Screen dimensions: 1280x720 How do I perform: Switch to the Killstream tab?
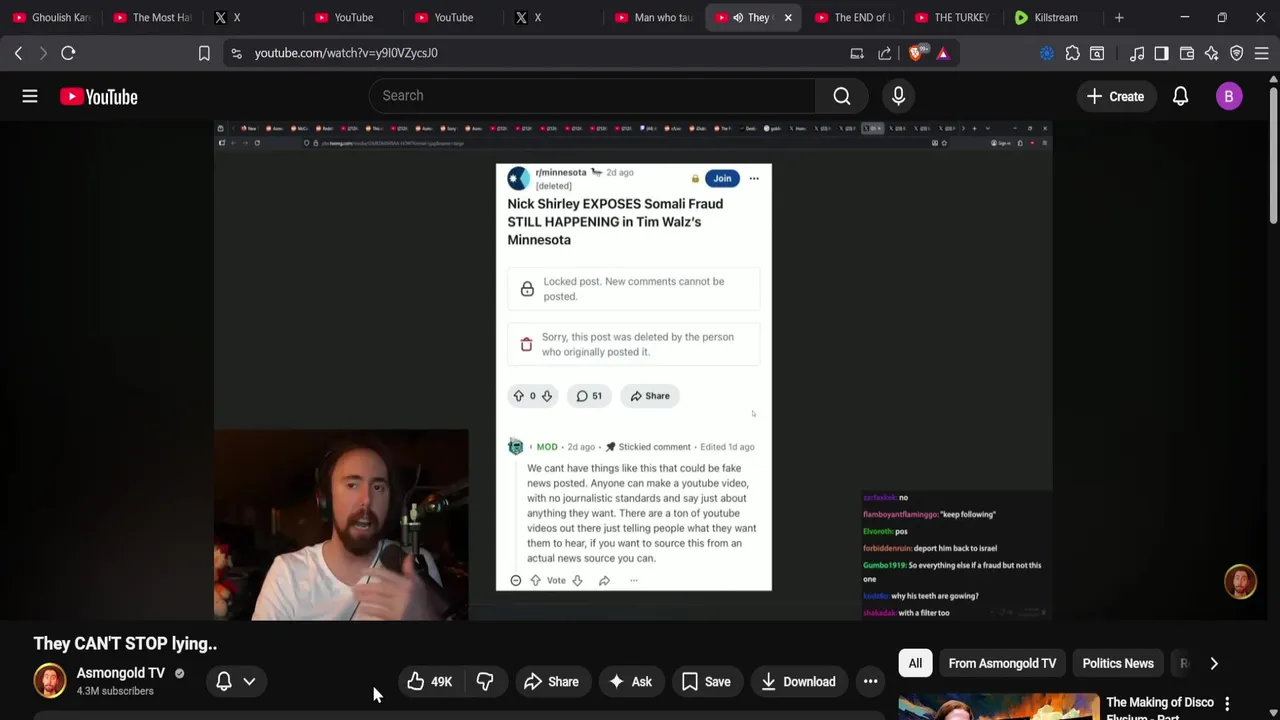1052,17
